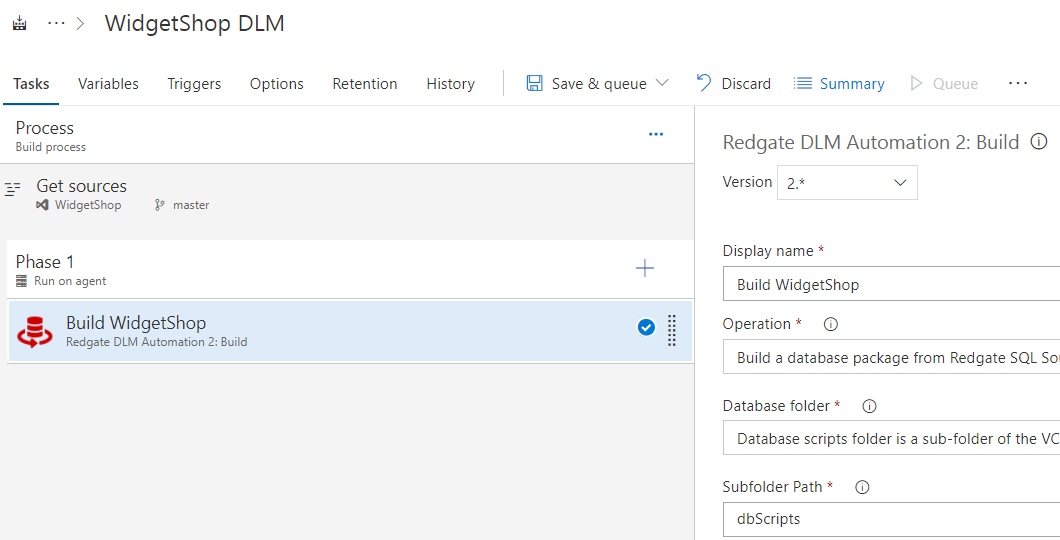The image size is (1060, 540).
Task: View the History tab
Action: 450,84
